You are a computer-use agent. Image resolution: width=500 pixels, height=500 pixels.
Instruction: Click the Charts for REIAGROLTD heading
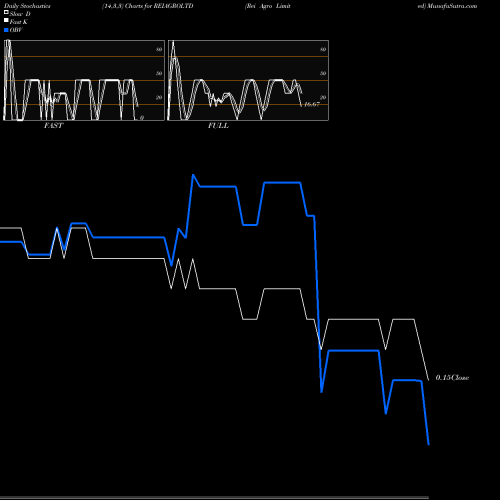coord(159,6)
